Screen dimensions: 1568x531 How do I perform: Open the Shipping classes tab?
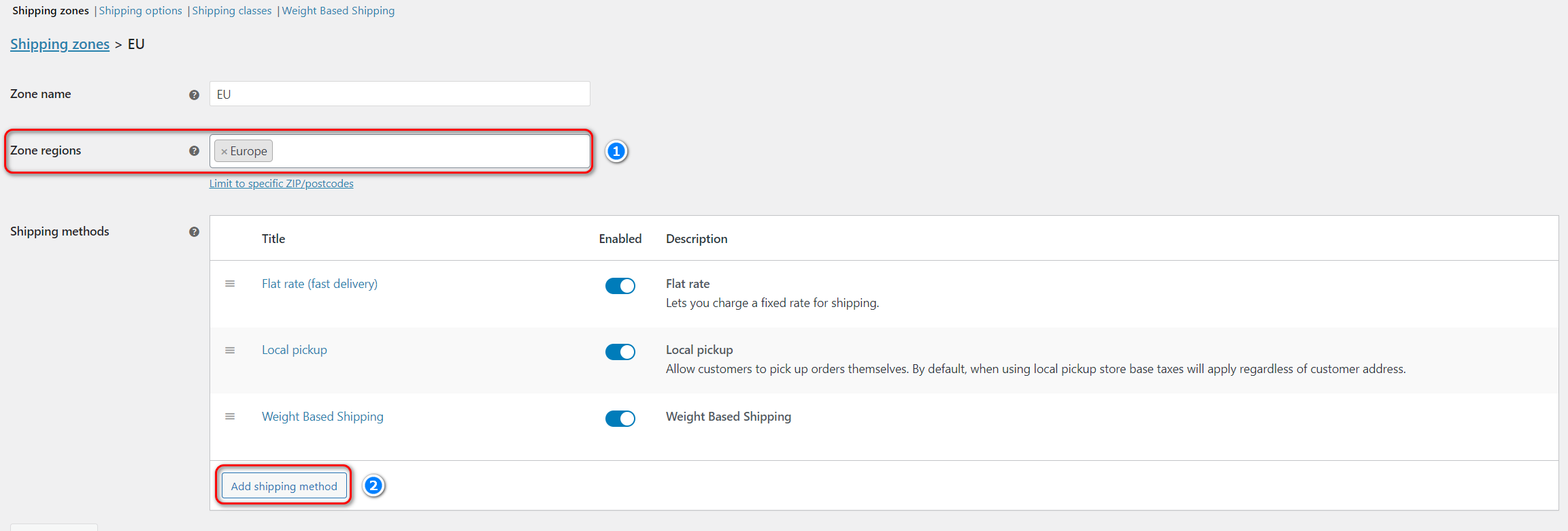231,11
